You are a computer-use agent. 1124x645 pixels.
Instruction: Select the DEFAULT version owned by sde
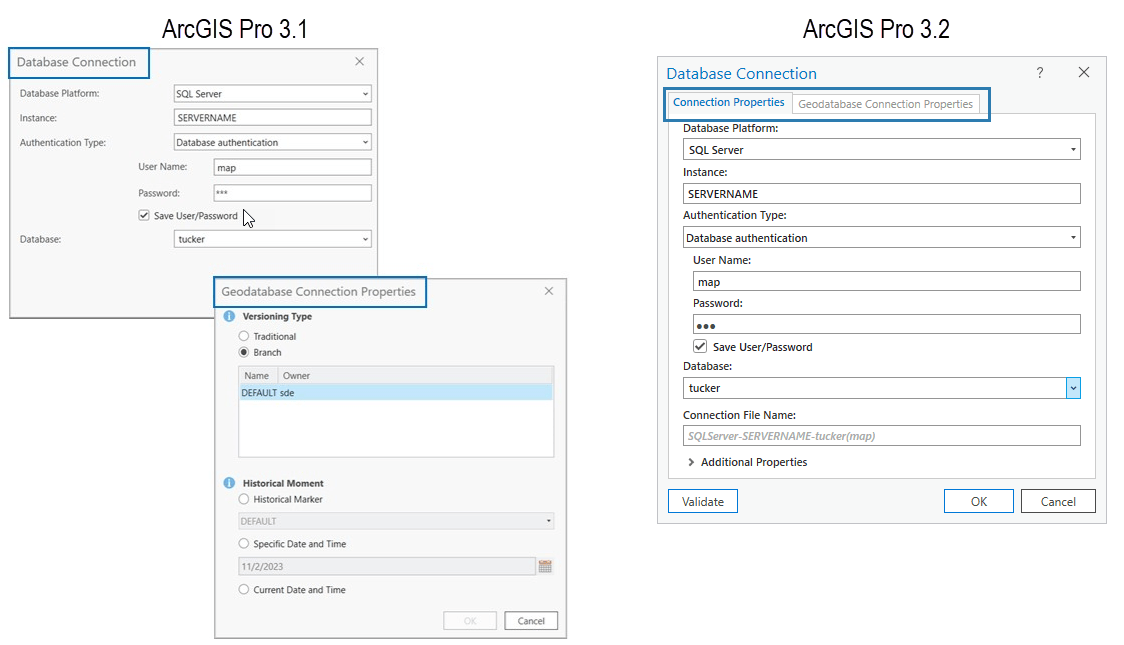[x=280, y=392]
